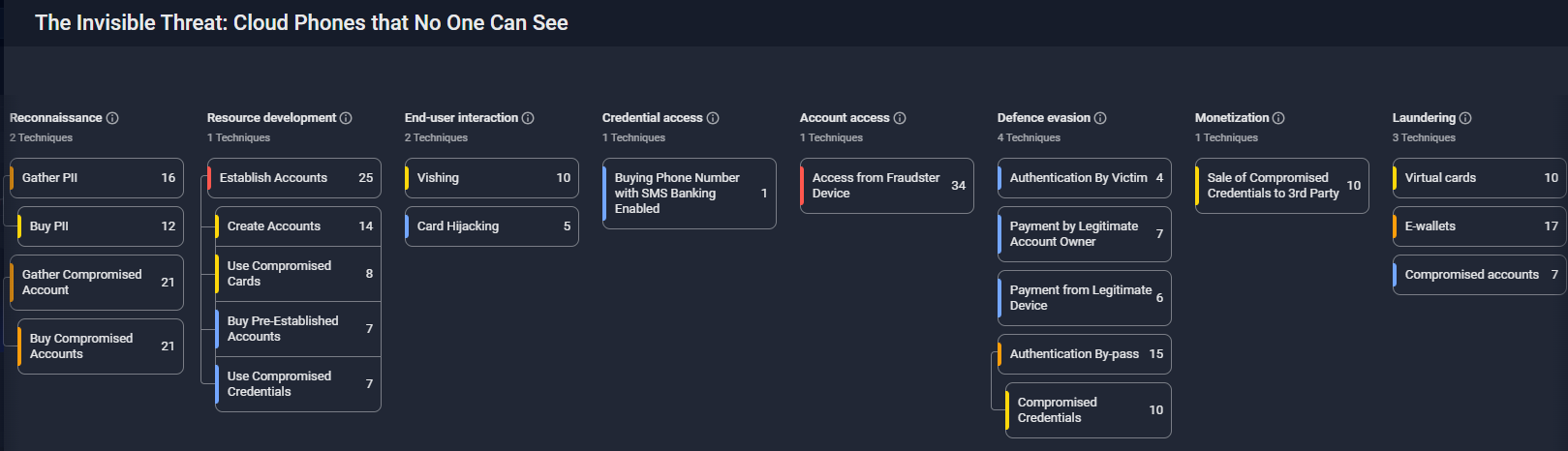
Task: Click the info icon beside Resource development
Action: (346, 118)
